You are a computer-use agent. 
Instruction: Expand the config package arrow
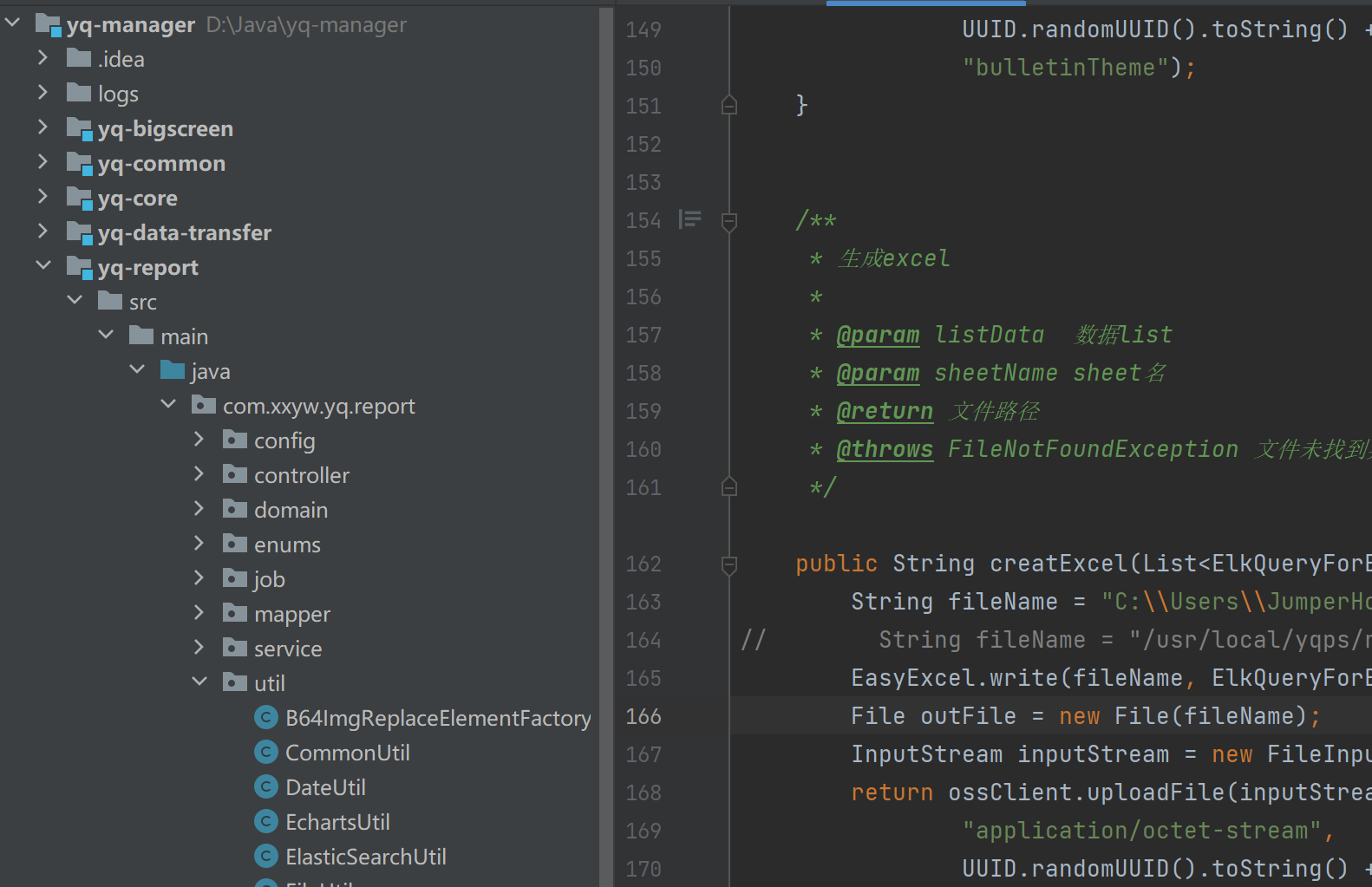coord(199,440)
